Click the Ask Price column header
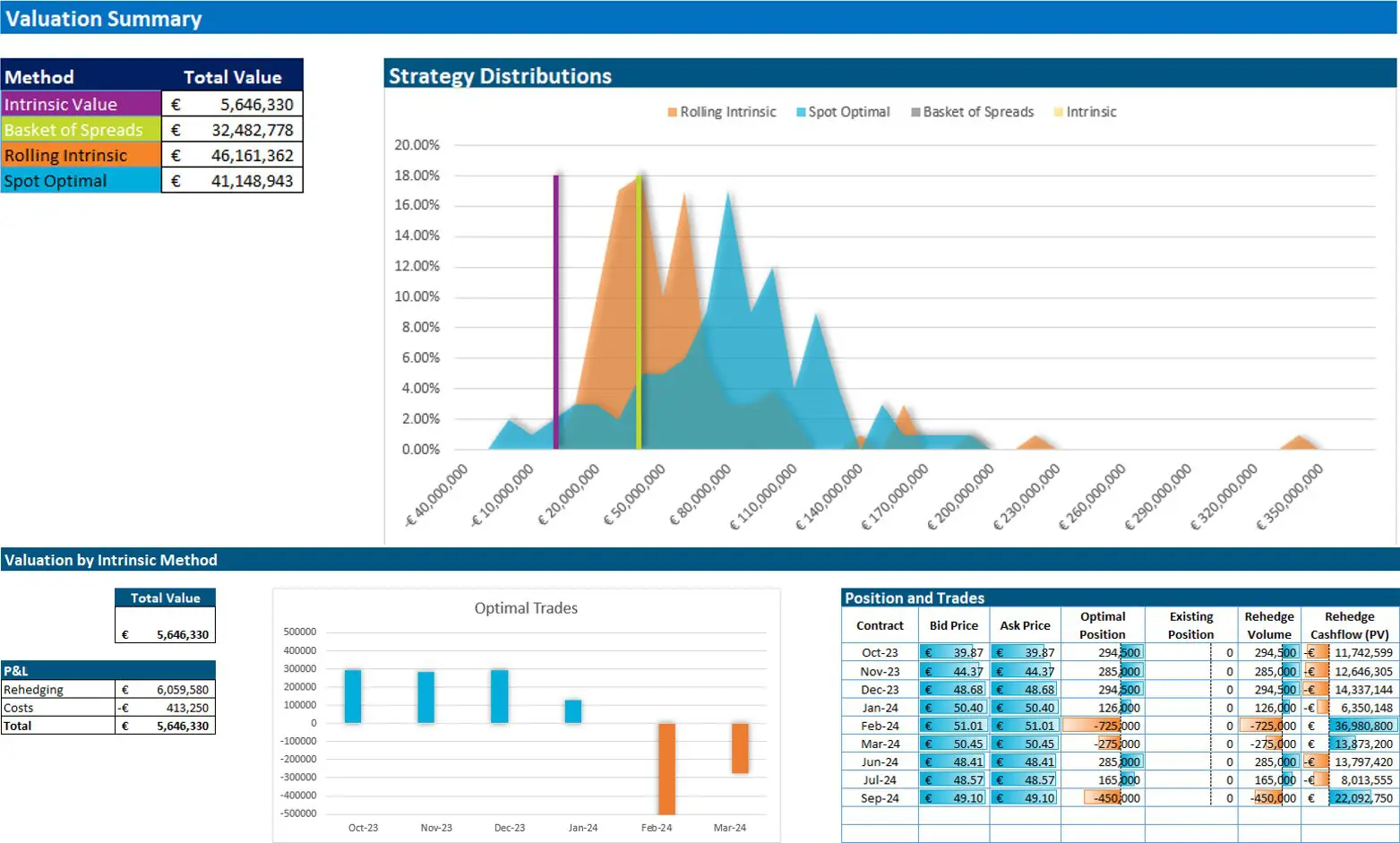The height and width of the screenshot is (843, 1400). coord(1025,625)
